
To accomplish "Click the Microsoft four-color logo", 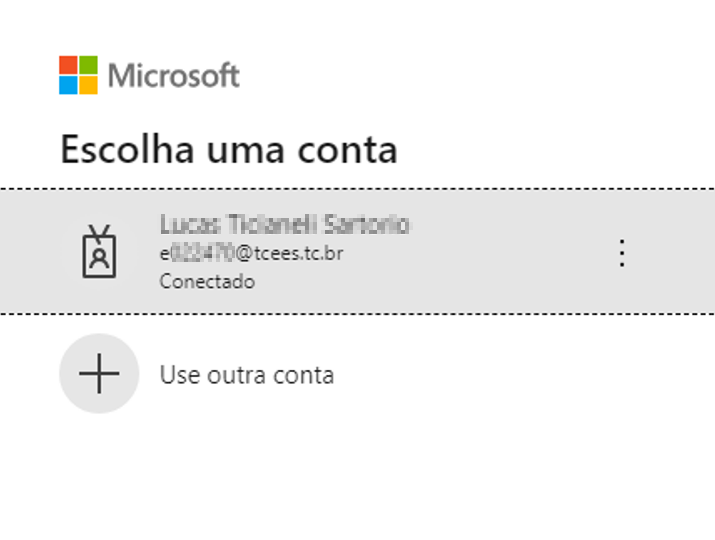I will point(78,75).
